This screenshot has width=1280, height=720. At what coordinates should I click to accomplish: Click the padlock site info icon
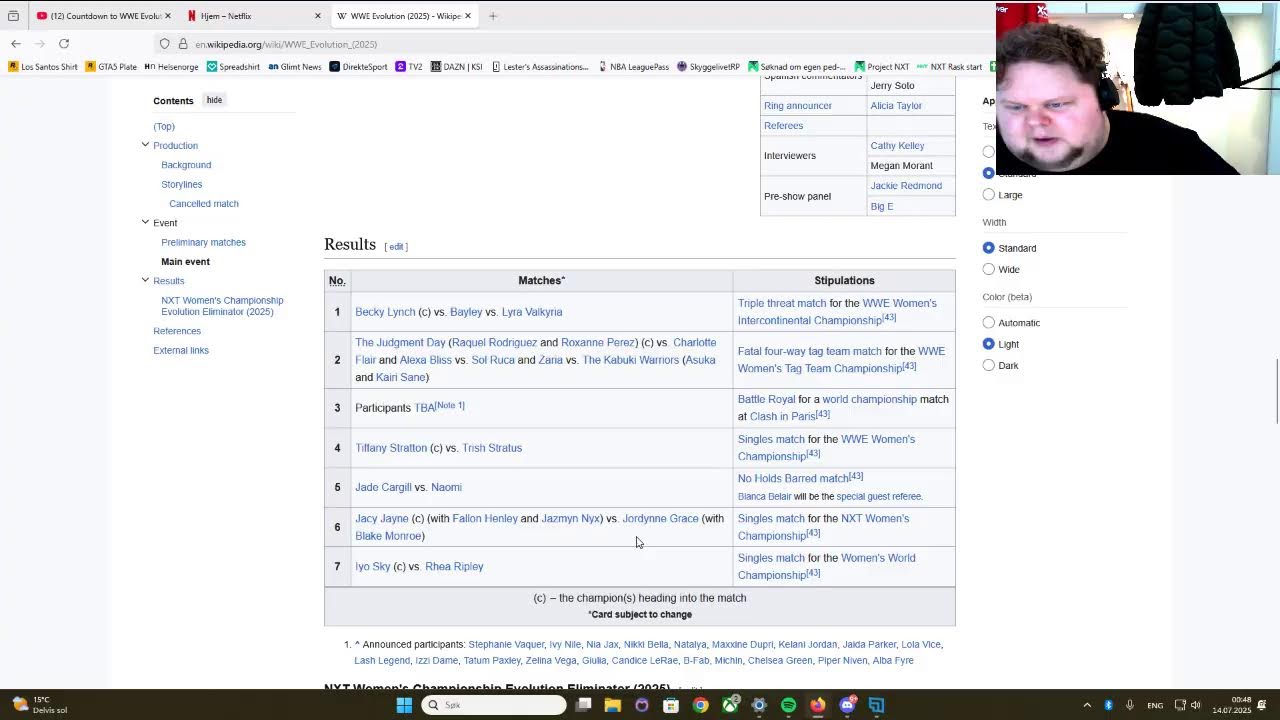(x=183, y=44)
